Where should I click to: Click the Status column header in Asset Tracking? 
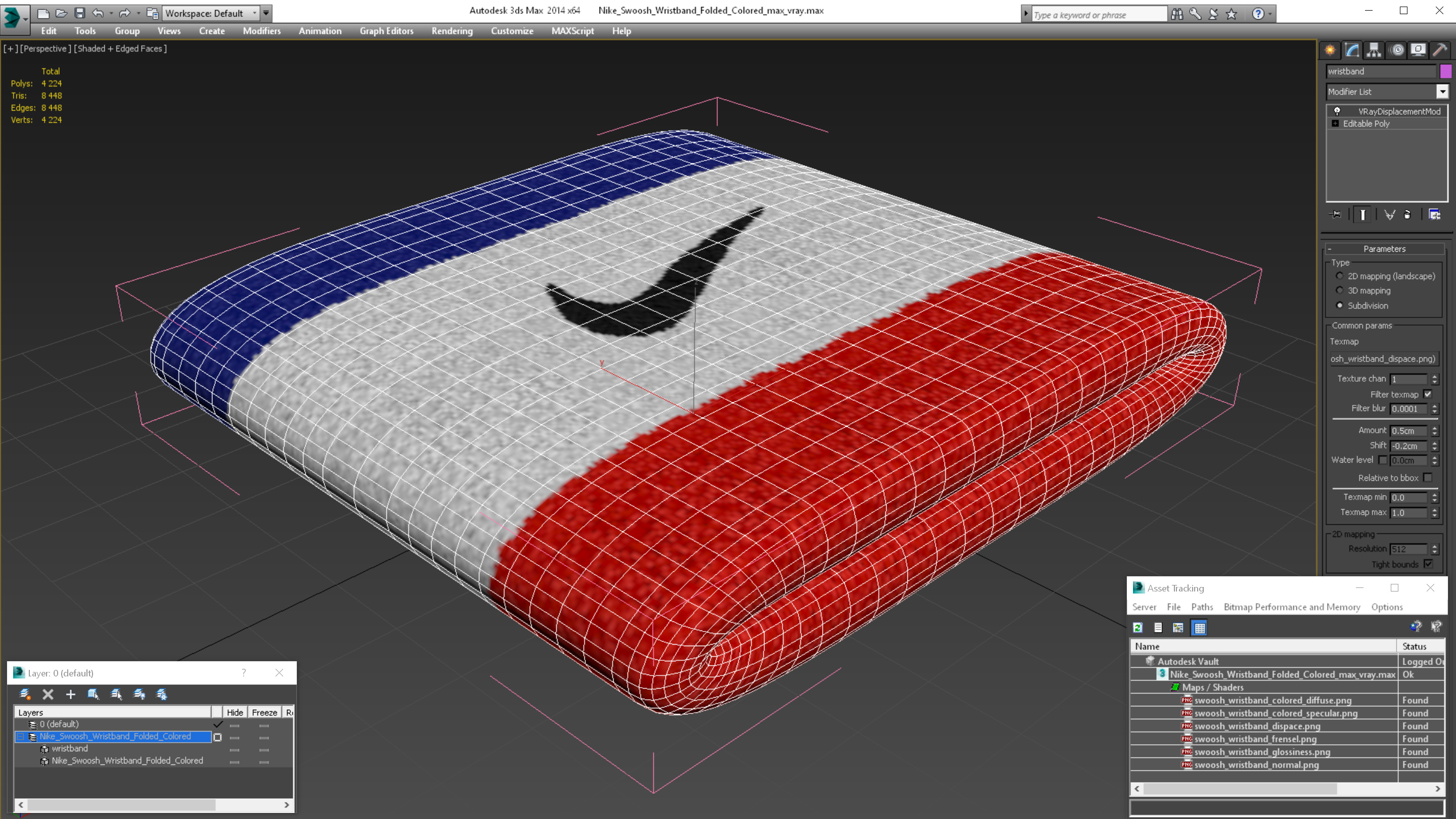(1421, 646)
